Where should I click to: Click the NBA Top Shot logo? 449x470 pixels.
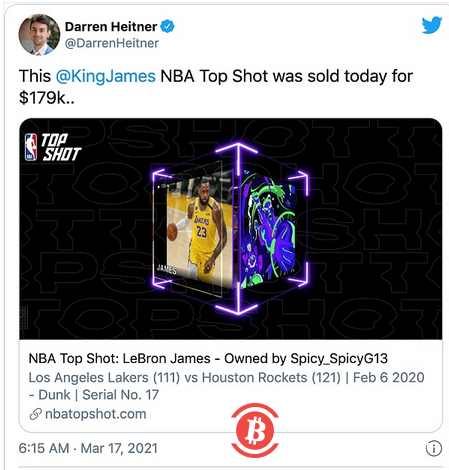tap(52, 147)
